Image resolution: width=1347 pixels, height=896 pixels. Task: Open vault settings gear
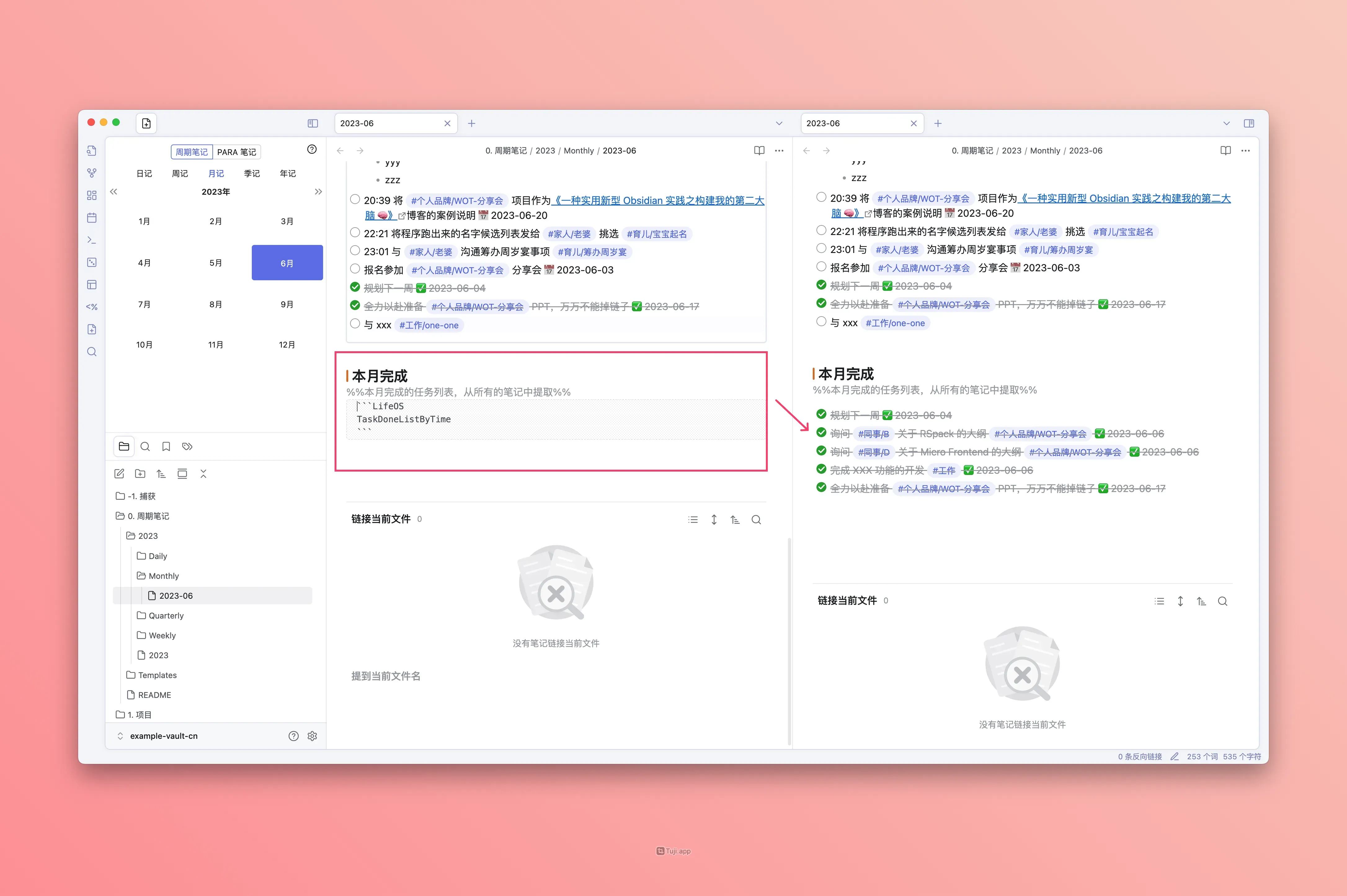click(x=312, y=736)
